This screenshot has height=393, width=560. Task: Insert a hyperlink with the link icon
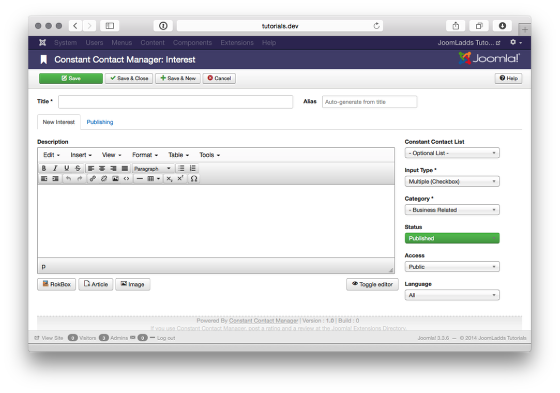coord(92,178)
